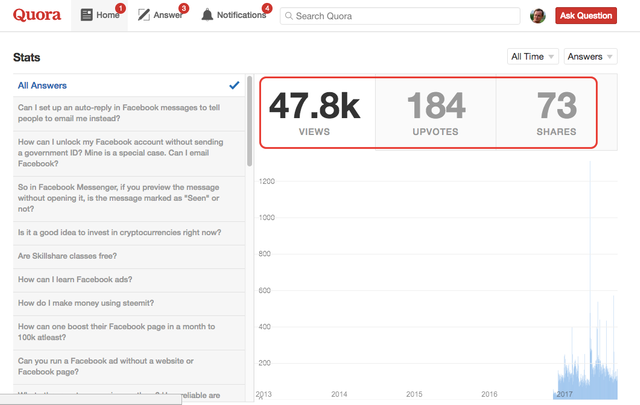This screenshot has width=640, height=405.
Task: Select the unlock my Facebook account question
Action: 129,154
